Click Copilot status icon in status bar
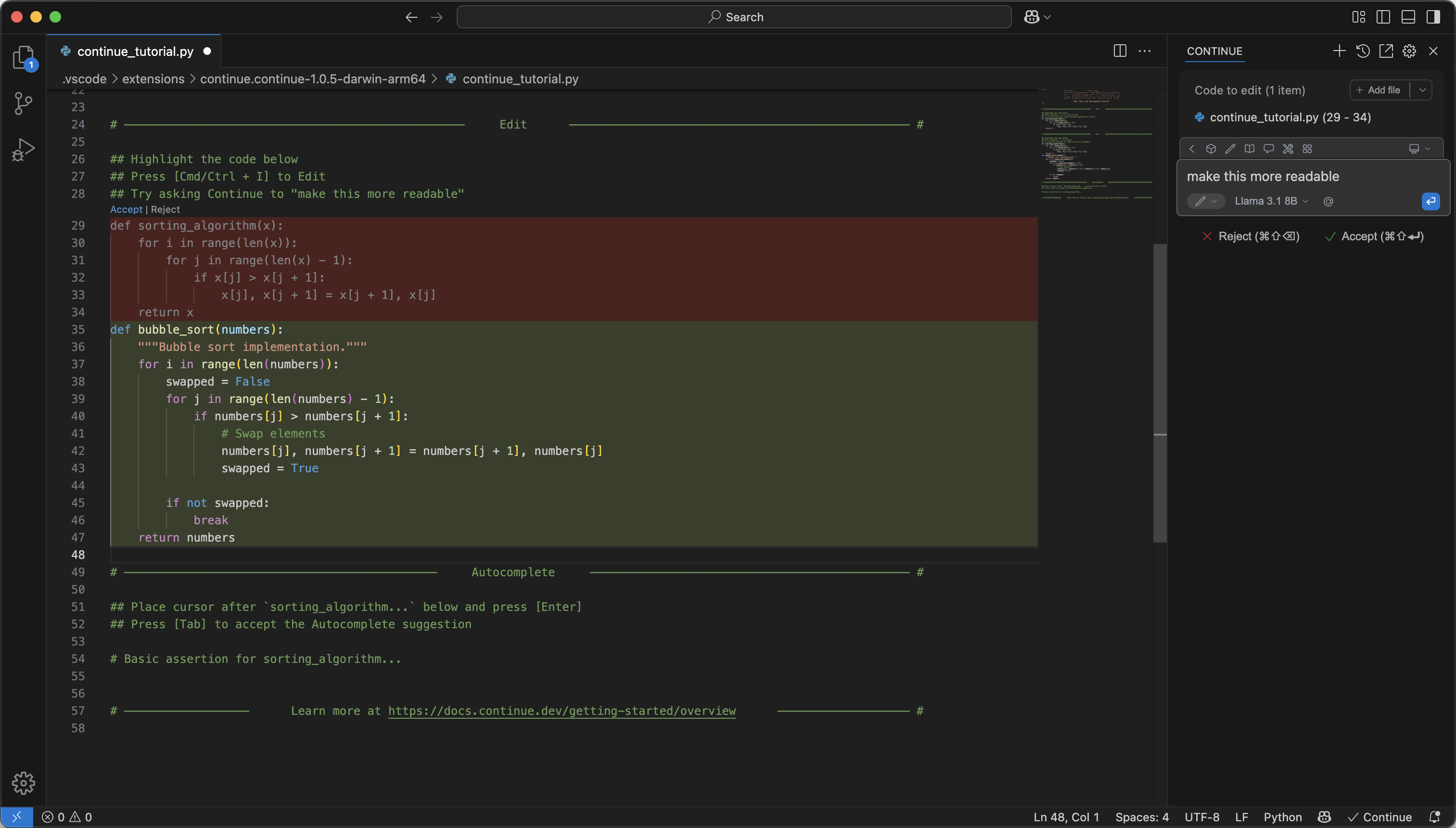Viewport: 1456px width, 828px height. [x=1324, y=816]
